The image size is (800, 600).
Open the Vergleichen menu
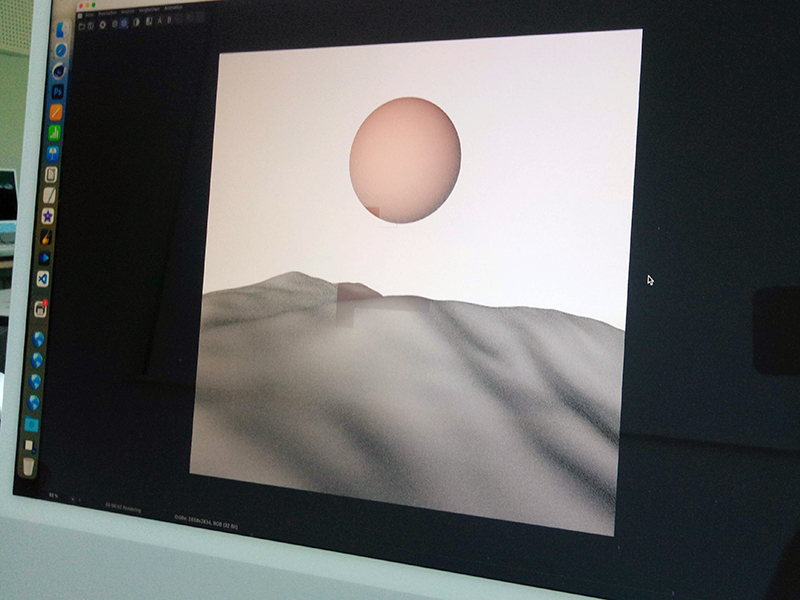pos(149,12)
